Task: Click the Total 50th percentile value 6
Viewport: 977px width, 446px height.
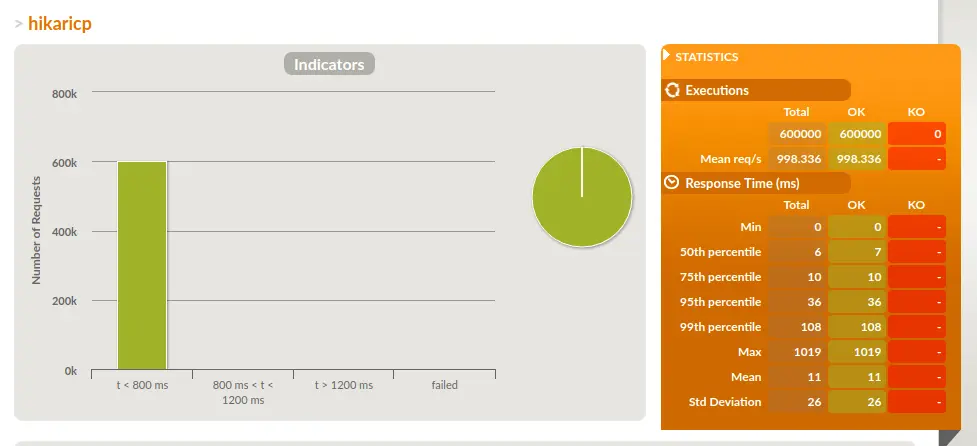Action: 797,252
